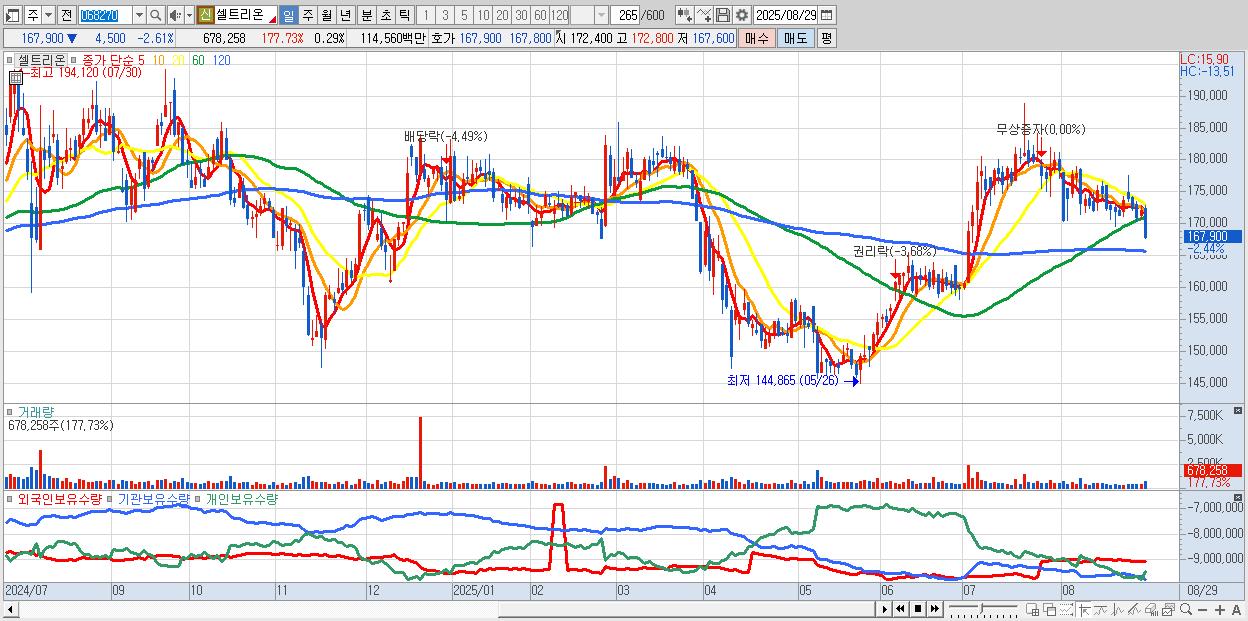Select interval preset 3

444,15
